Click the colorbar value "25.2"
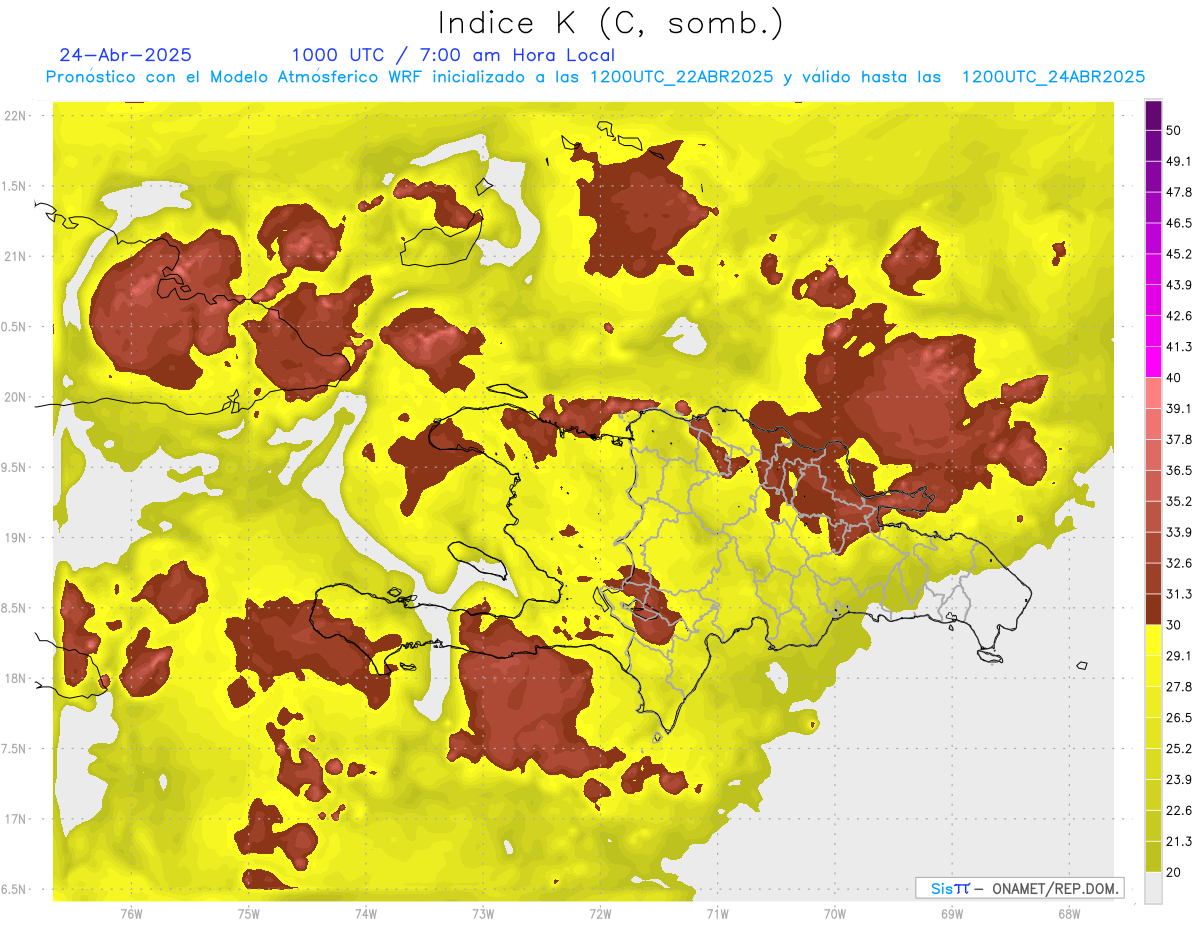This screenshot has height=927, width=1200. point(1178,749)
